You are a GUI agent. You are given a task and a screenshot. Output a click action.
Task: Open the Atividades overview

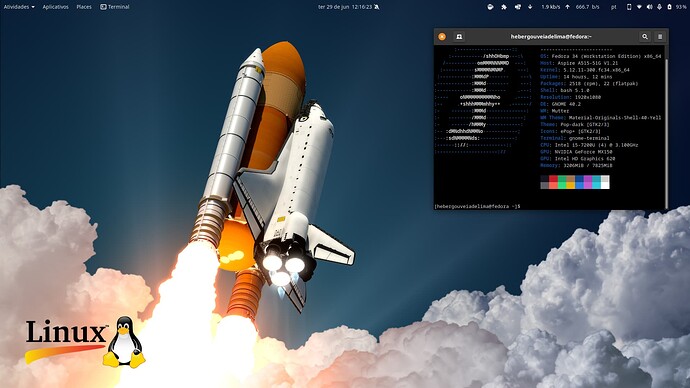pyautogui.click(x=19, y=7)
